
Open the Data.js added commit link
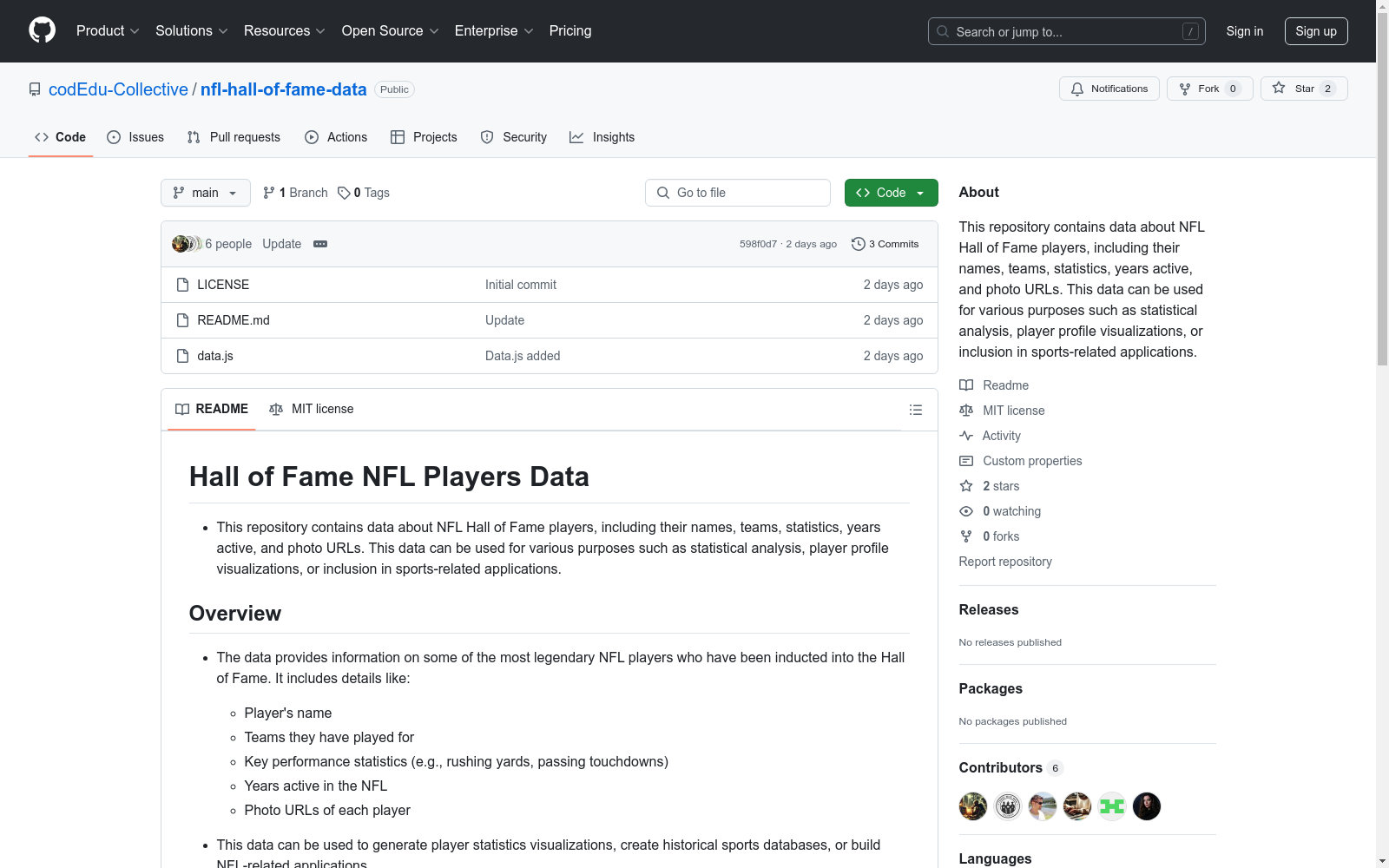523,356
